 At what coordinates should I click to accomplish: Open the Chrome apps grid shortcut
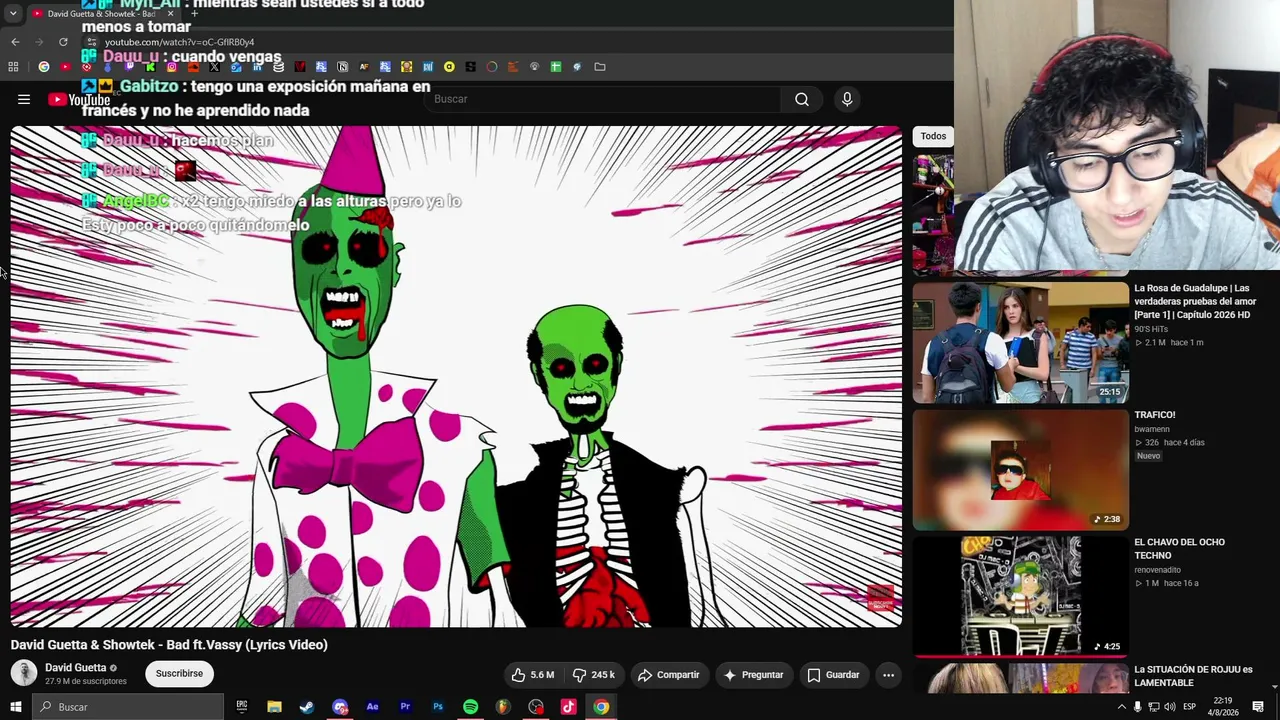coord(13,67)
